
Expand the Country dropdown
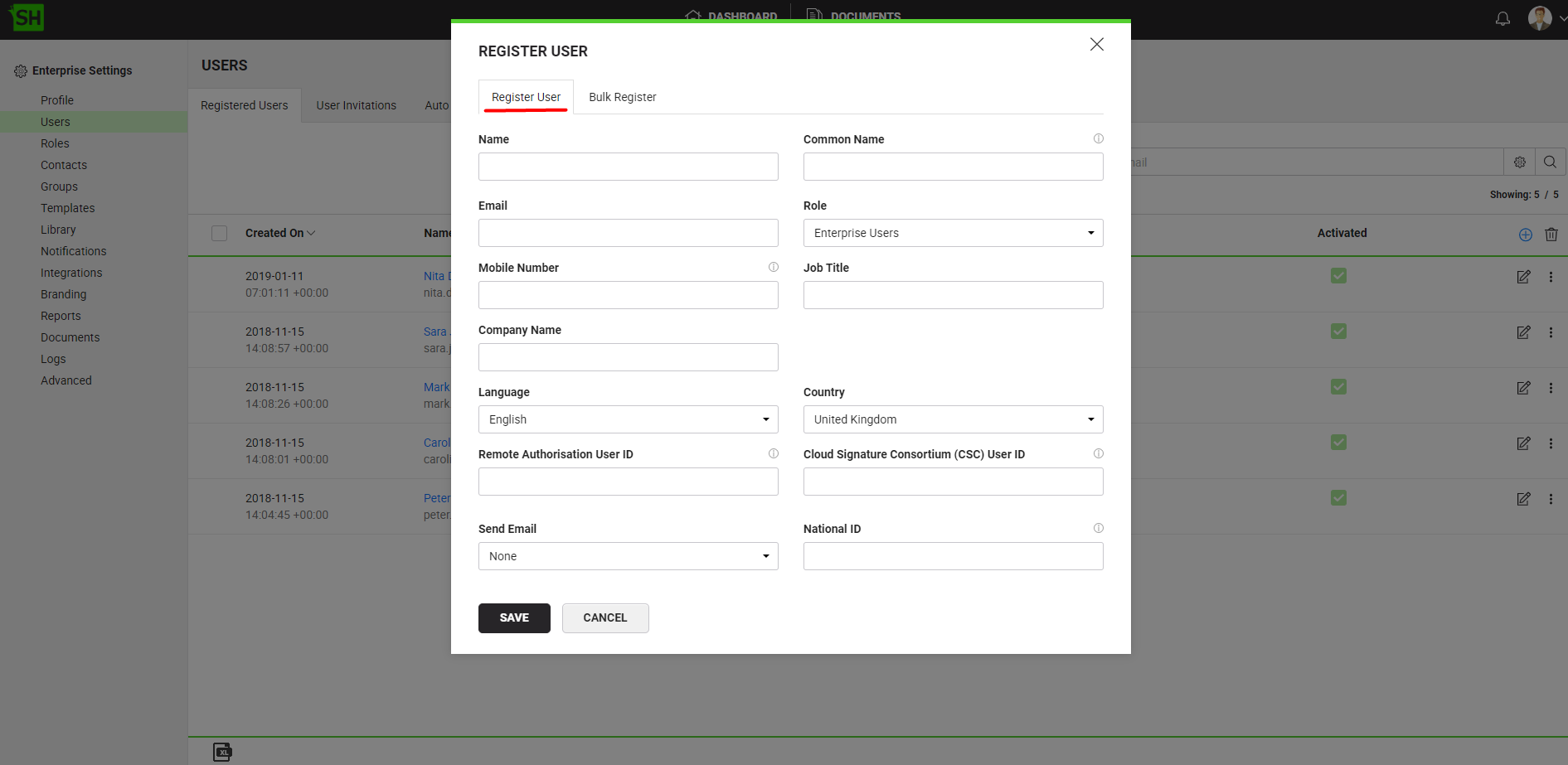953,419
